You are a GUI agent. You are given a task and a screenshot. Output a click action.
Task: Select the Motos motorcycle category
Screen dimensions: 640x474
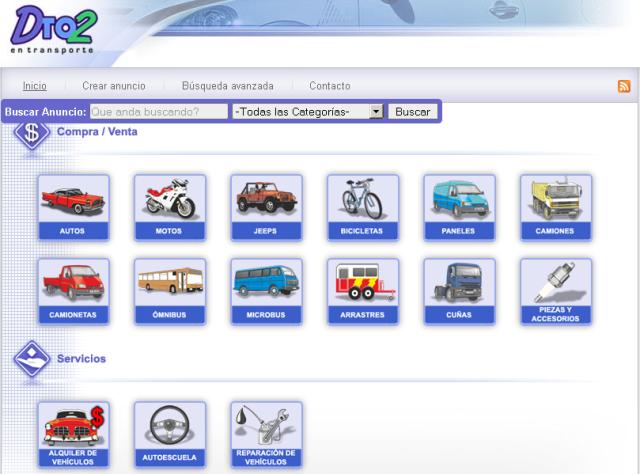pyautogui.click(x=169, y=207)
